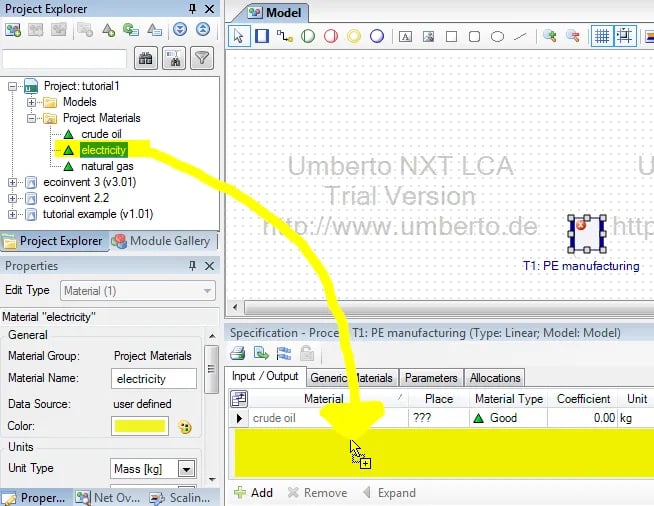Switch to the Input / Output tab
The image size is (654, 506).
point(265,376)
